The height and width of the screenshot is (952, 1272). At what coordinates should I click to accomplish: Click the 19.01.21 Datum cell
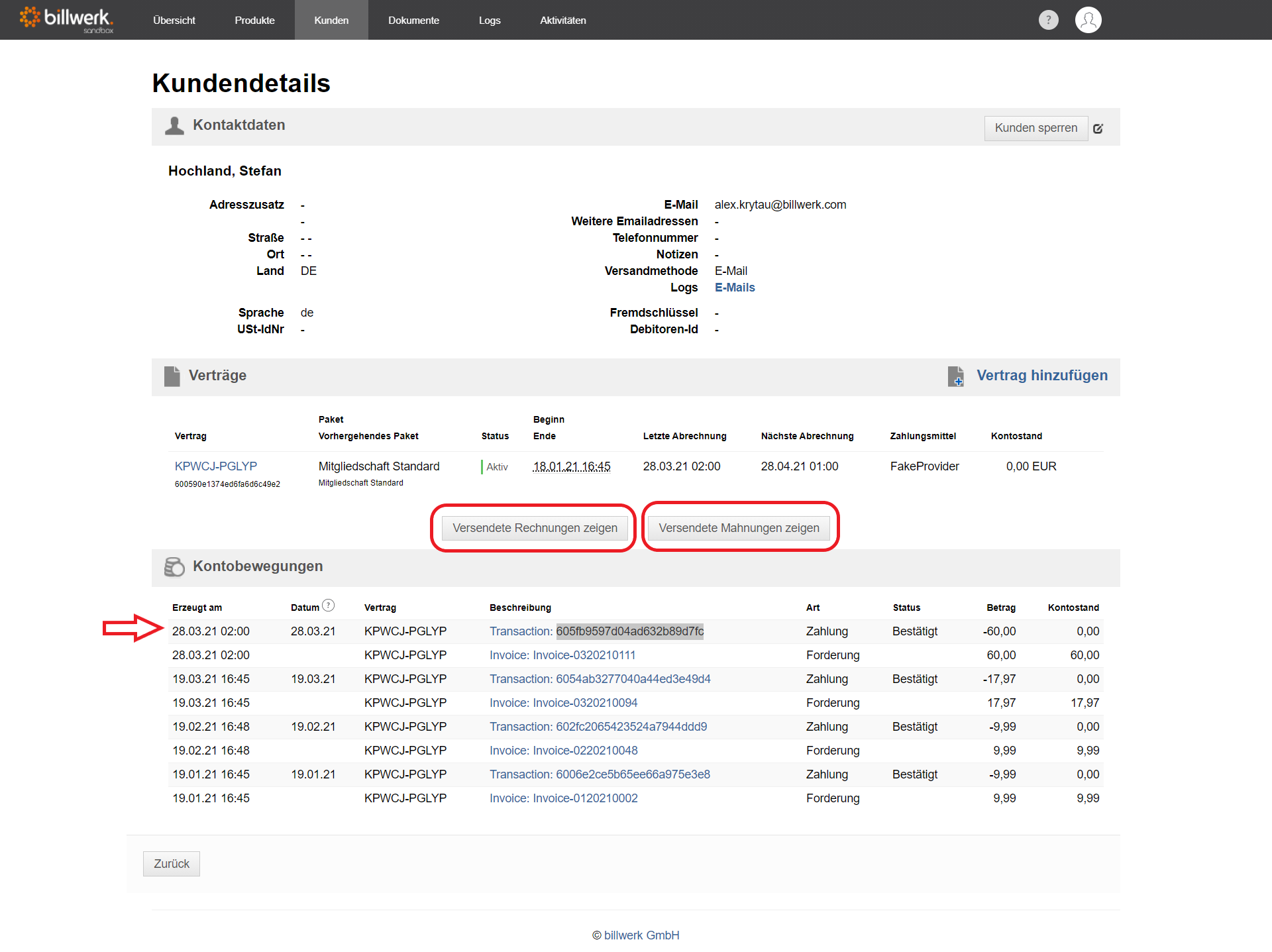click(x=313, y=774)
